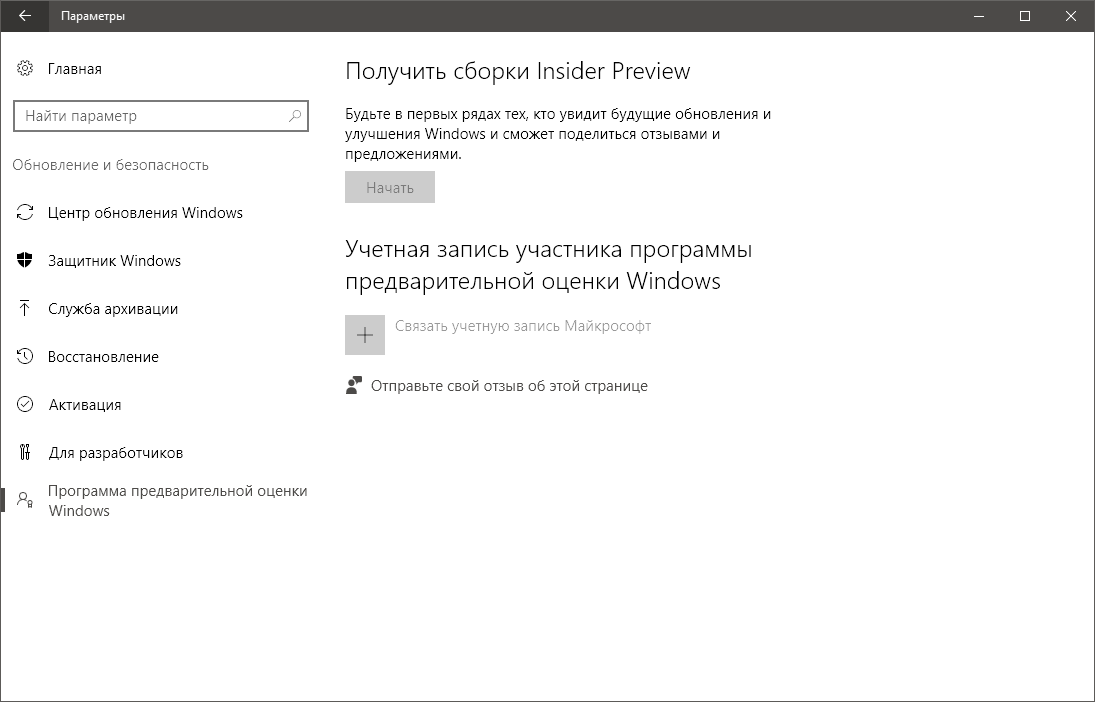Click the Восстановление history clock icon
This screenshot has height=702, width=1095.
[x=24, y=356]
